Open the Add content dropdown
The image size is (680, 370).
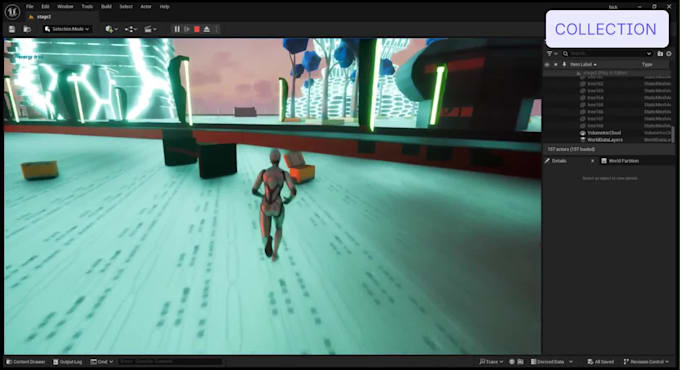click(x=111, y=29)
